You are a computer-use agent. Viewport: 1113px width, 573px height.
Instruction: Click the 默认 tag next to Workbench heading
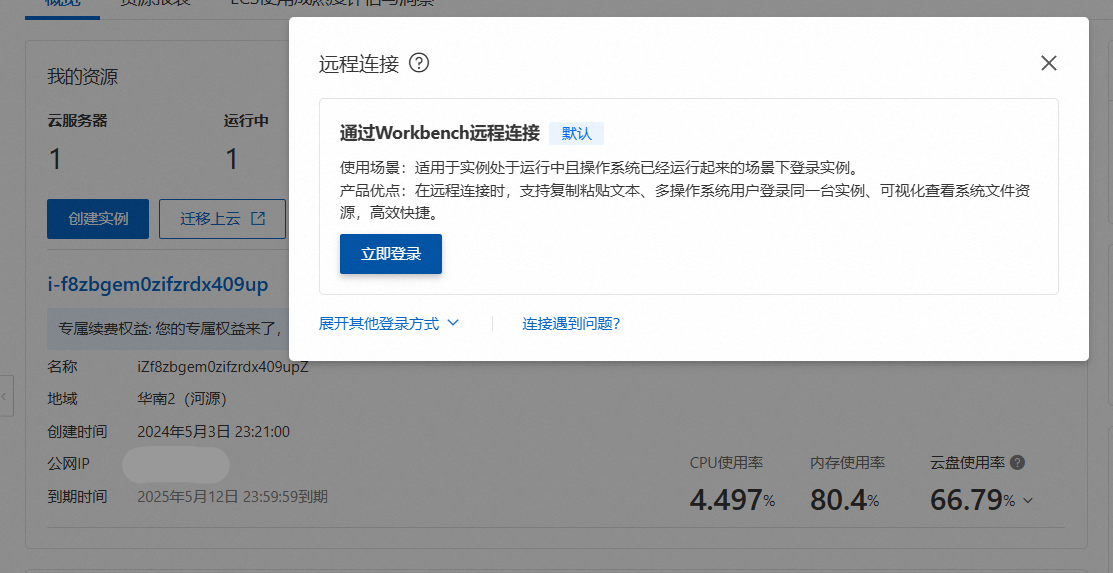(576, 134)
